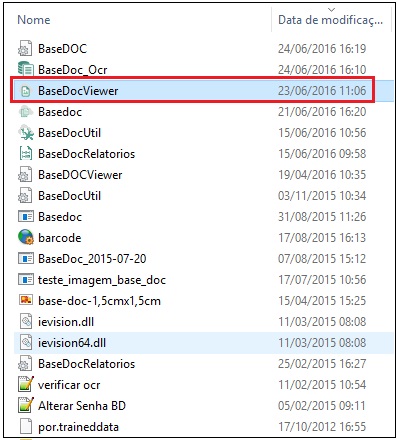Screen dimensions: 397x440
Task: Click the date 15/06/2016 10:56
Action: coord(322,133)
